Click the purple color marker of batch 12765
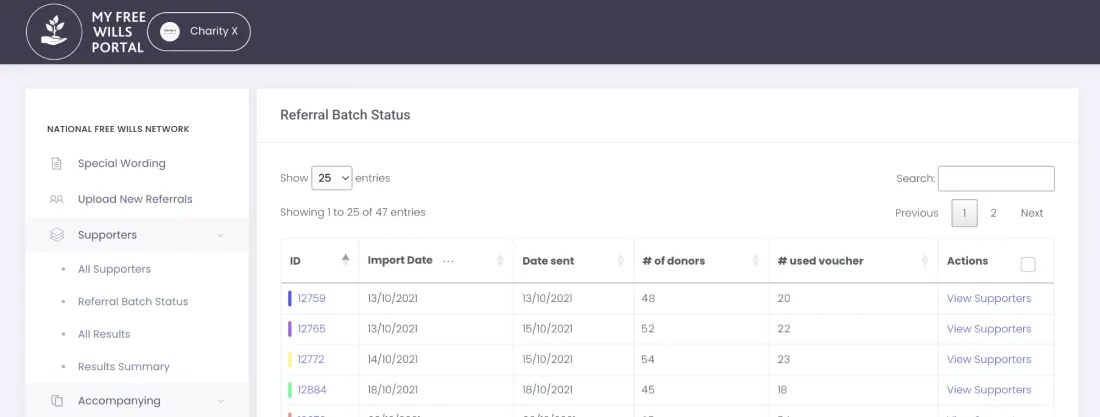Screen dimensions: 1100x417 point(290,329)
